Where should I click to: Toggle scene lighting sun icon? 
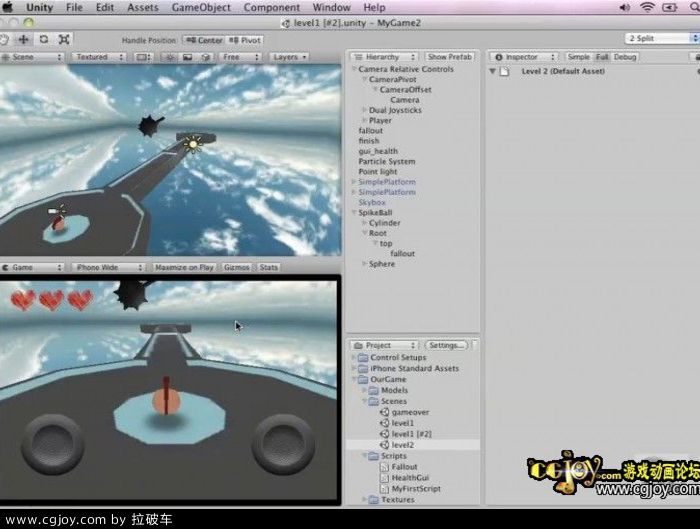pos(170,57)
